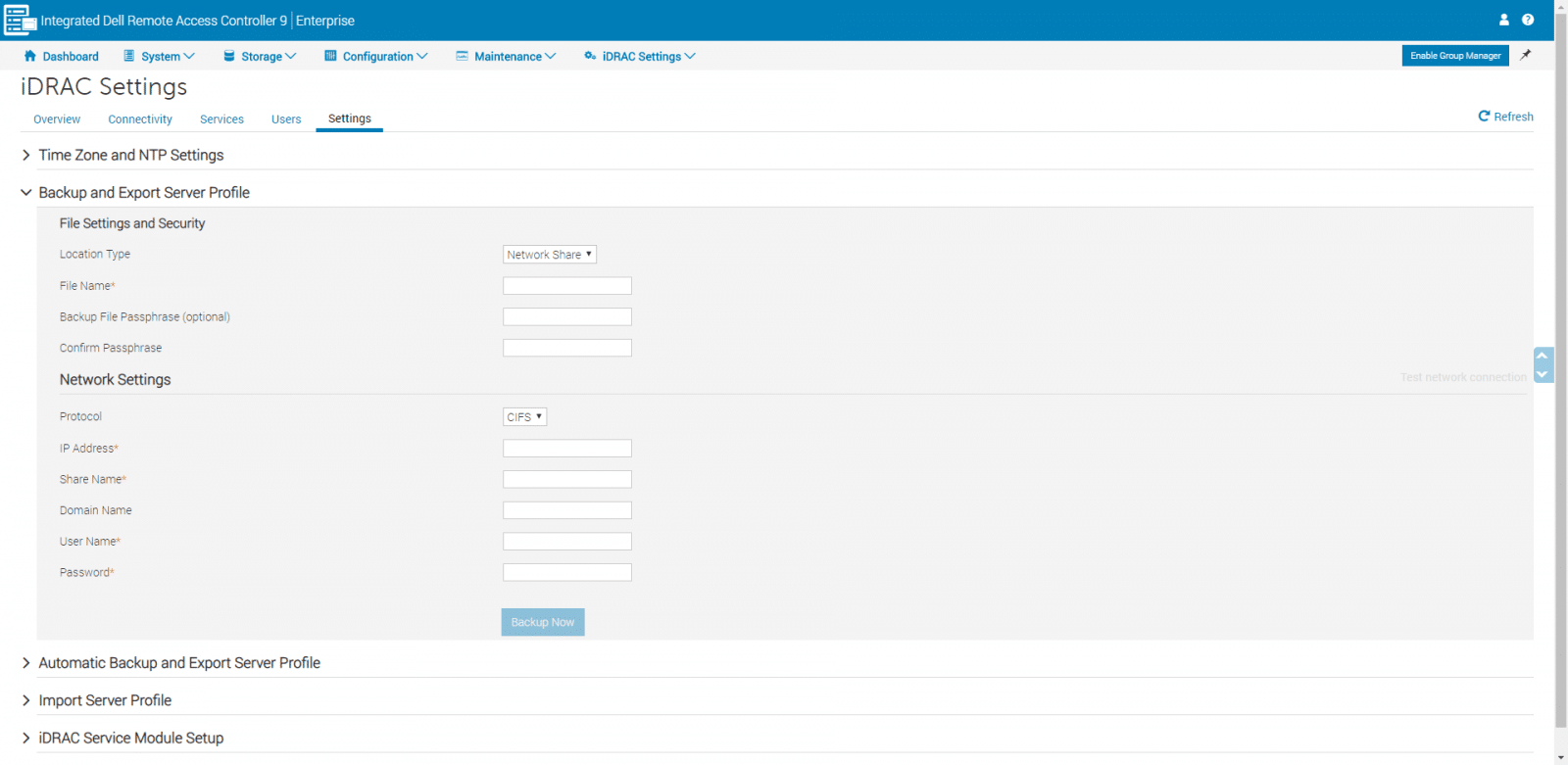Click the up arrow on the side widget
Viewport: 1568px width, 765px height.
[1543, 356]
